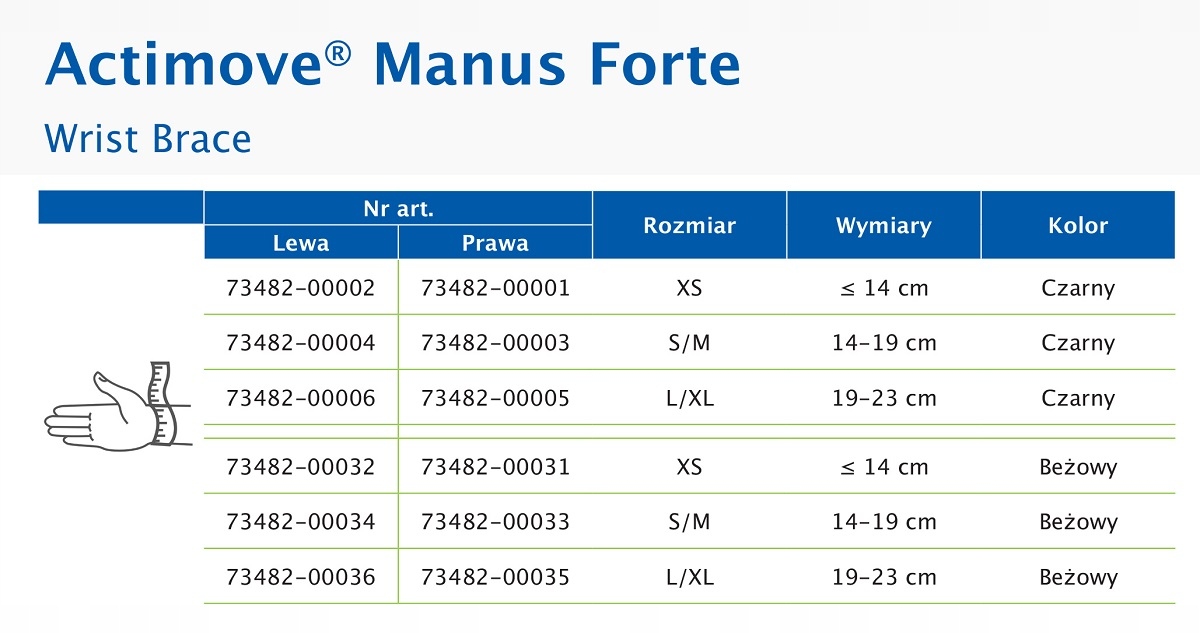1200x633 pixels.
Task: Click the Actimove Manus Forte title
Action: pos(393,66)
